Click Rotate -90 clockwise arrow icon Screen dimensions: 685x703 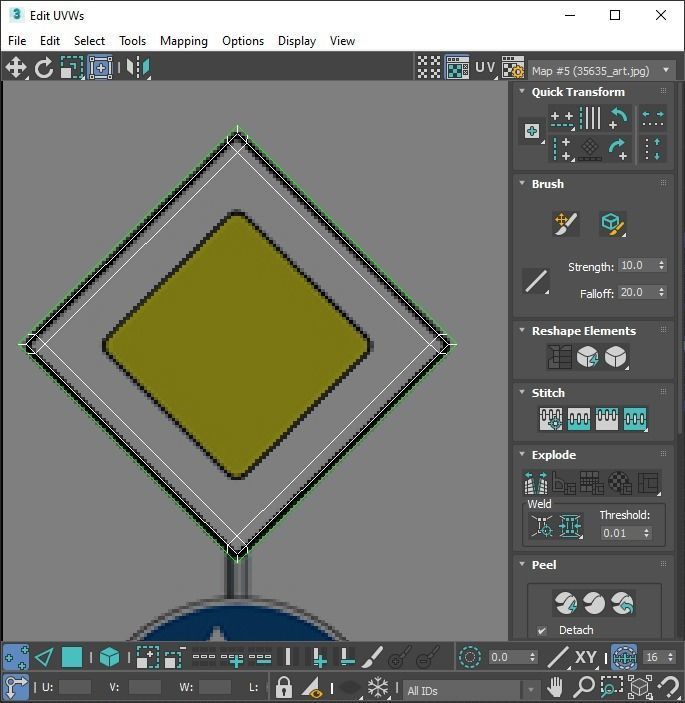click(619, 149)
